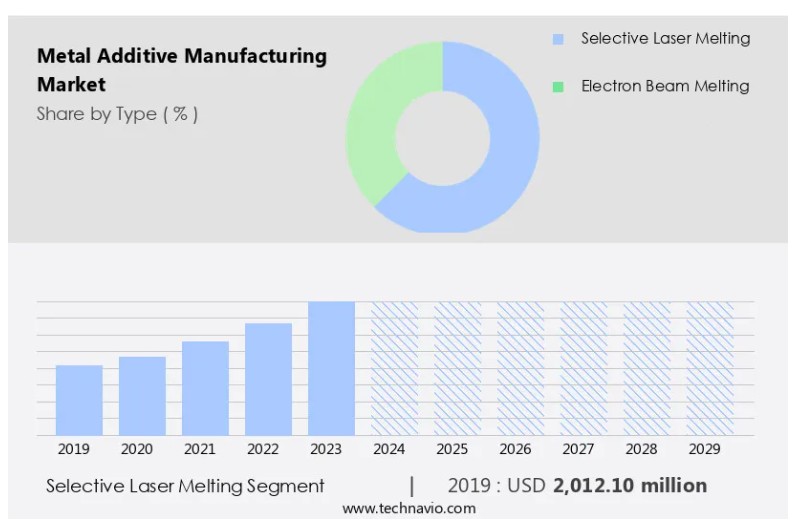
Task: Click the green Electron Beam Melting legend swatch
Action: coord(558,87)
